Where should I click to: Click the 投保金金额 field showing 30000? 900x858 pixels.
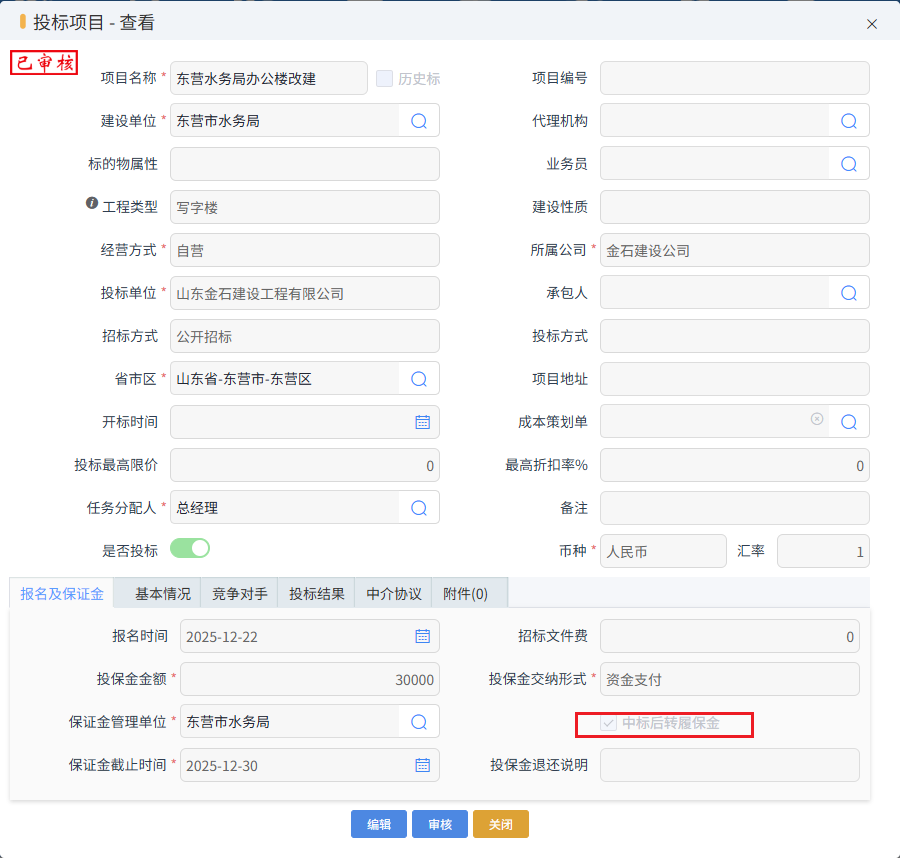pyautogui.click(x=310, y=680)
